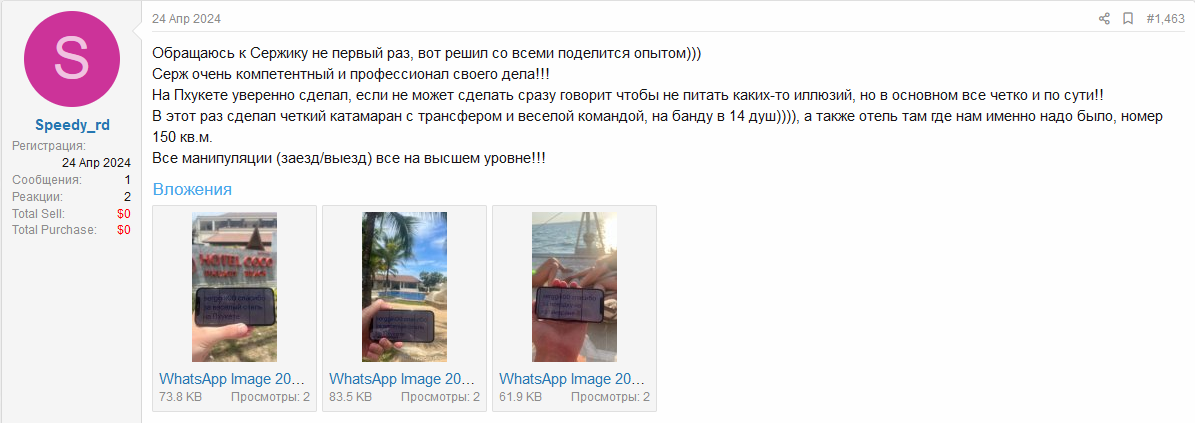Click Просмотры: 2 under the first attachment
This screenshot has height=423, width=1195.
point(271,396)
